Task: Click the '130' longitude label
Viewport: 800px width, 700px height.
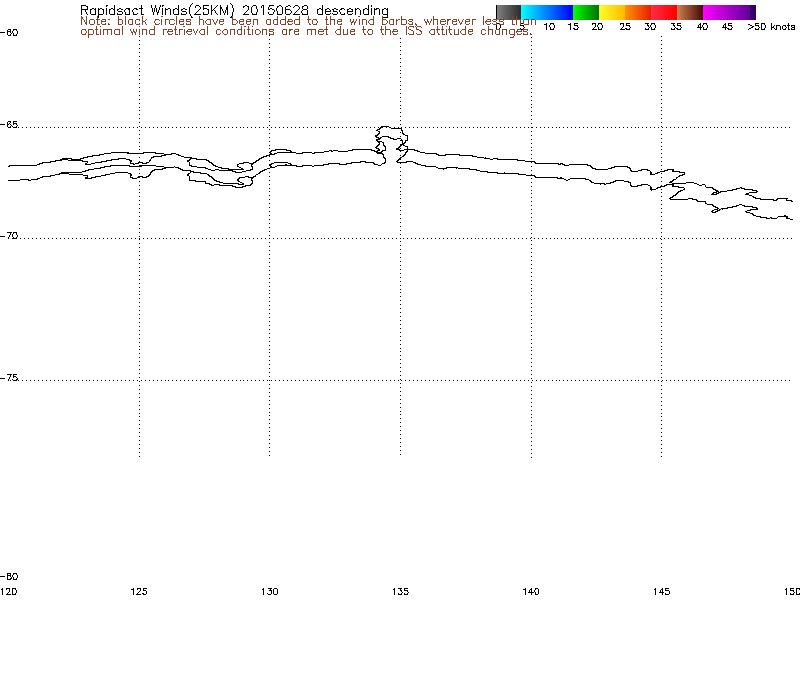Action: point(269,591)
